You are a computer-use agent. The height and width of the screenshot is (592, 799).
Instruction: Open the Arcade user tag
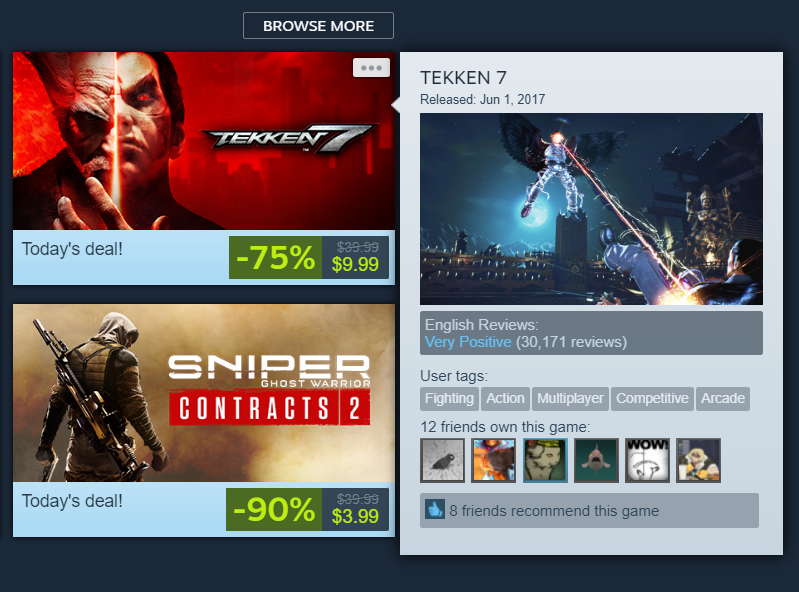[723, 398]
